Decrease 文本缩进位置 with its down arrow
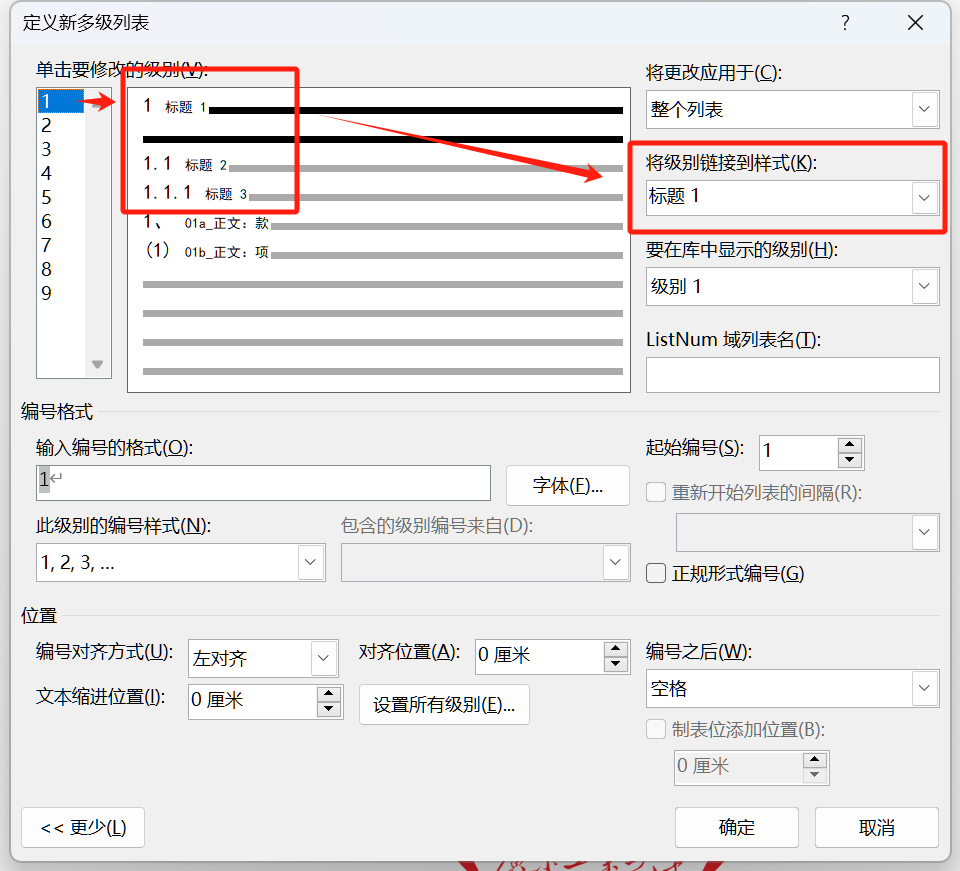 329,709
